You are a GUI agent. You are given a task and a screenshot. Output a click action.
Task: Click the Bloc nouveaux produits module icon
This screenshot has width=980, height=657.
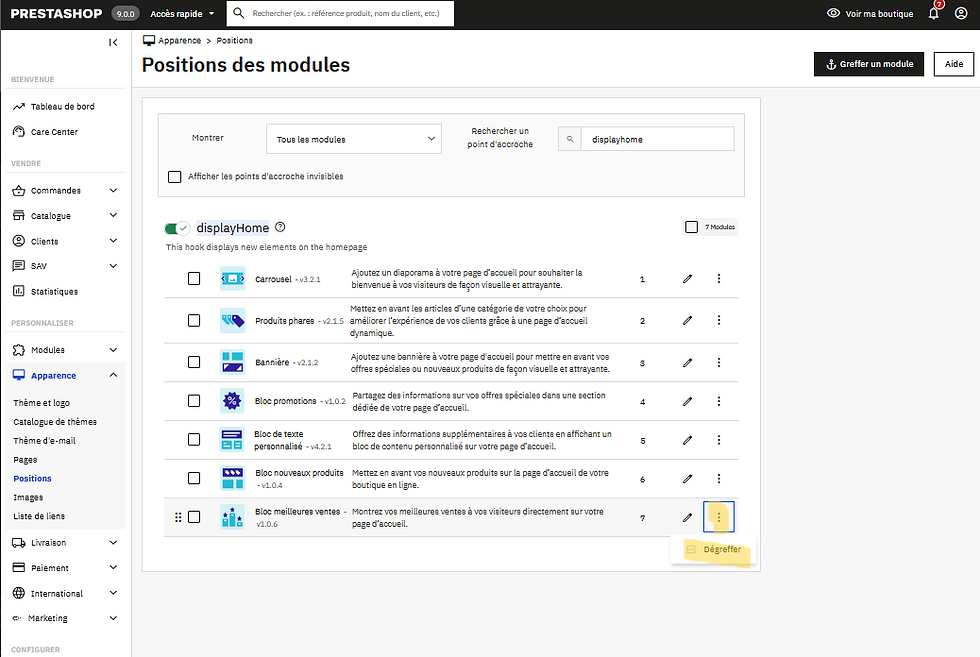click(x=232, y=479)
